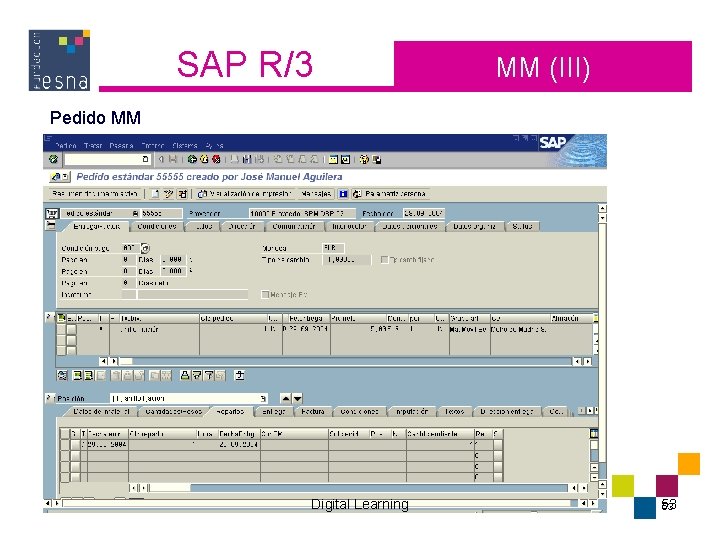Click the Display/Change pencil glasses icon
Screen dimensions: 720x540
pos(169,194)
